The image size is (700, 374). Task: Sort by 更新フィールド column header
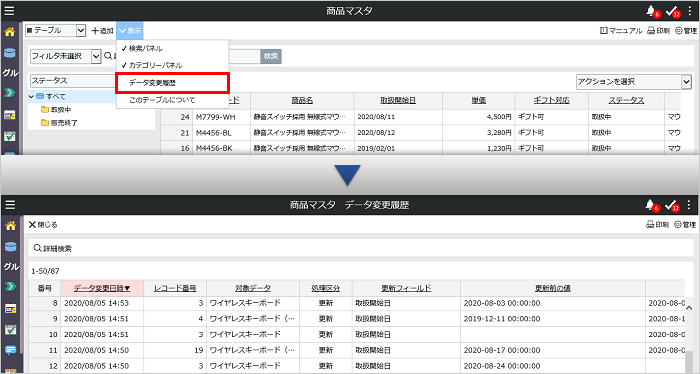[x=406, y=288]
